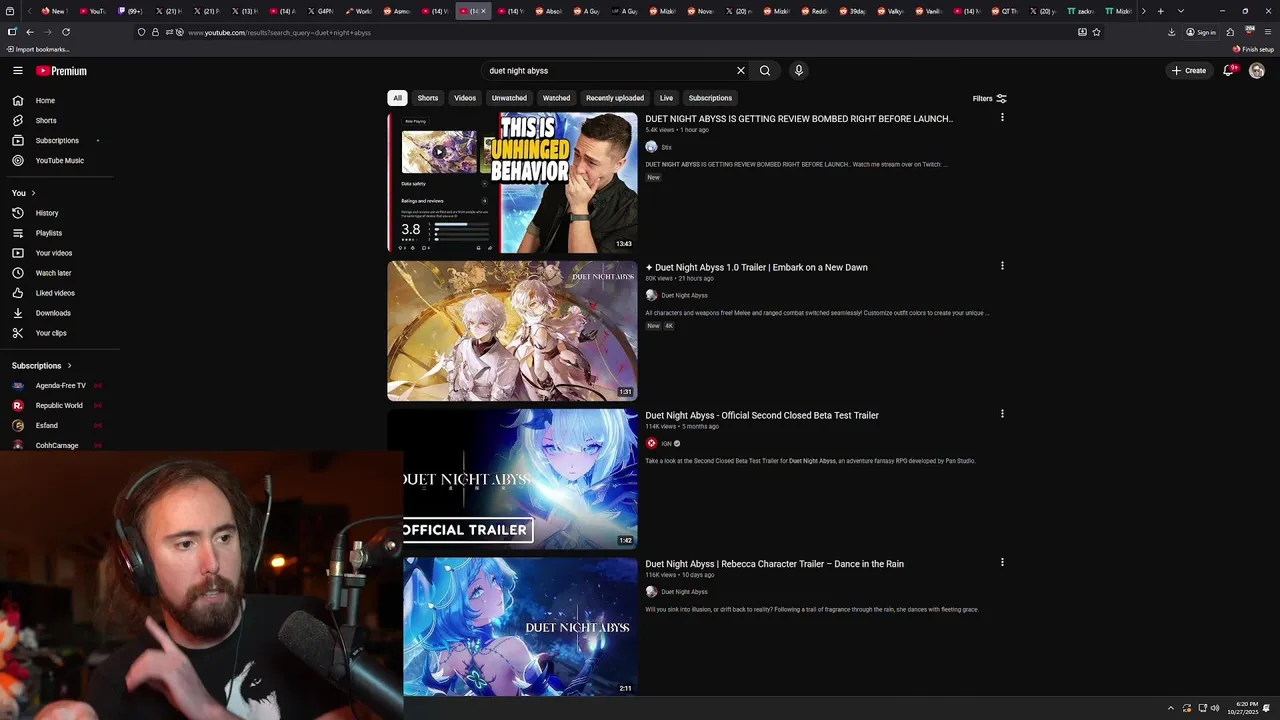Open the Create button
This screenshot has width=1280, height=720.
click(x=1189, y=71)
